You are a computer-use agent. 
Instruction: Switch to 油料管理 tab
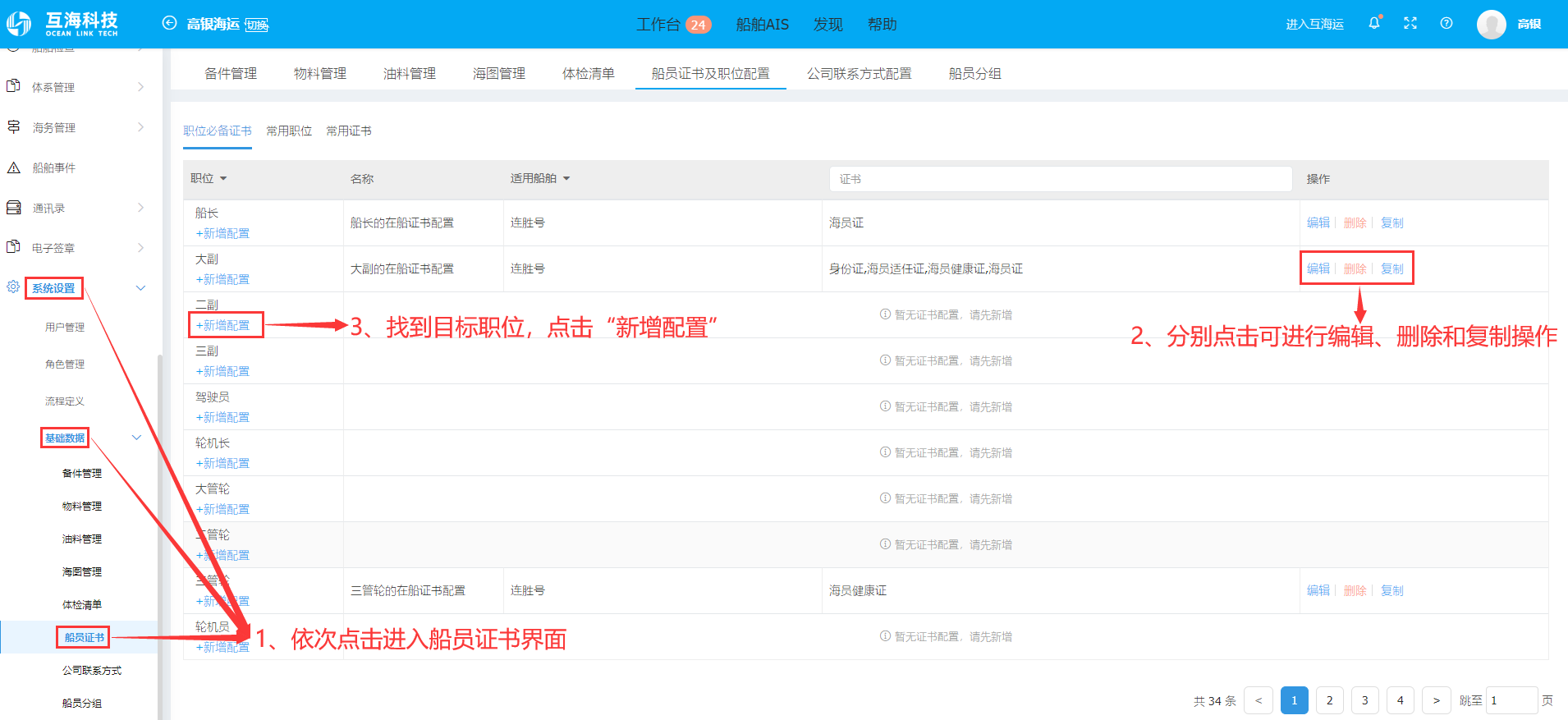[410, 73]
